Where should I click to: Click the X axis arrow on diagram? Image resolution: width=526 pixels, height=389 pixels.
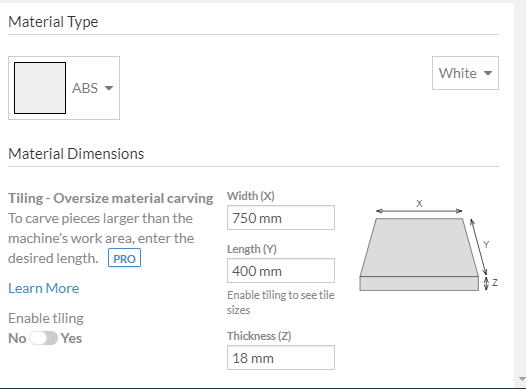[x=419, y=211]
